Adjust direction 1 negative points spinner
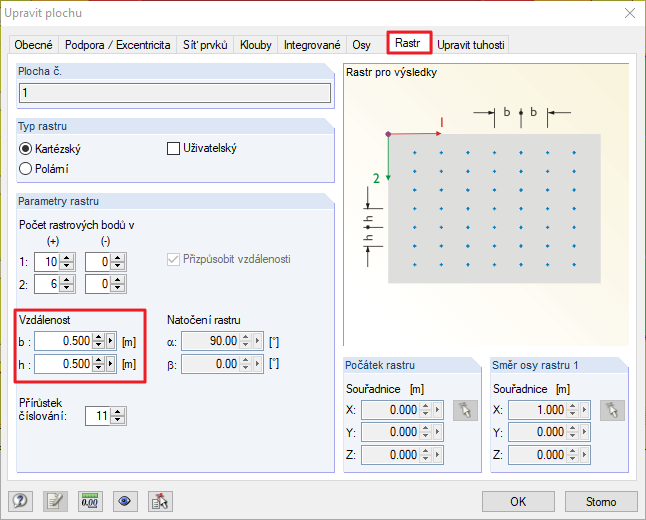 [x=118, y=262]
